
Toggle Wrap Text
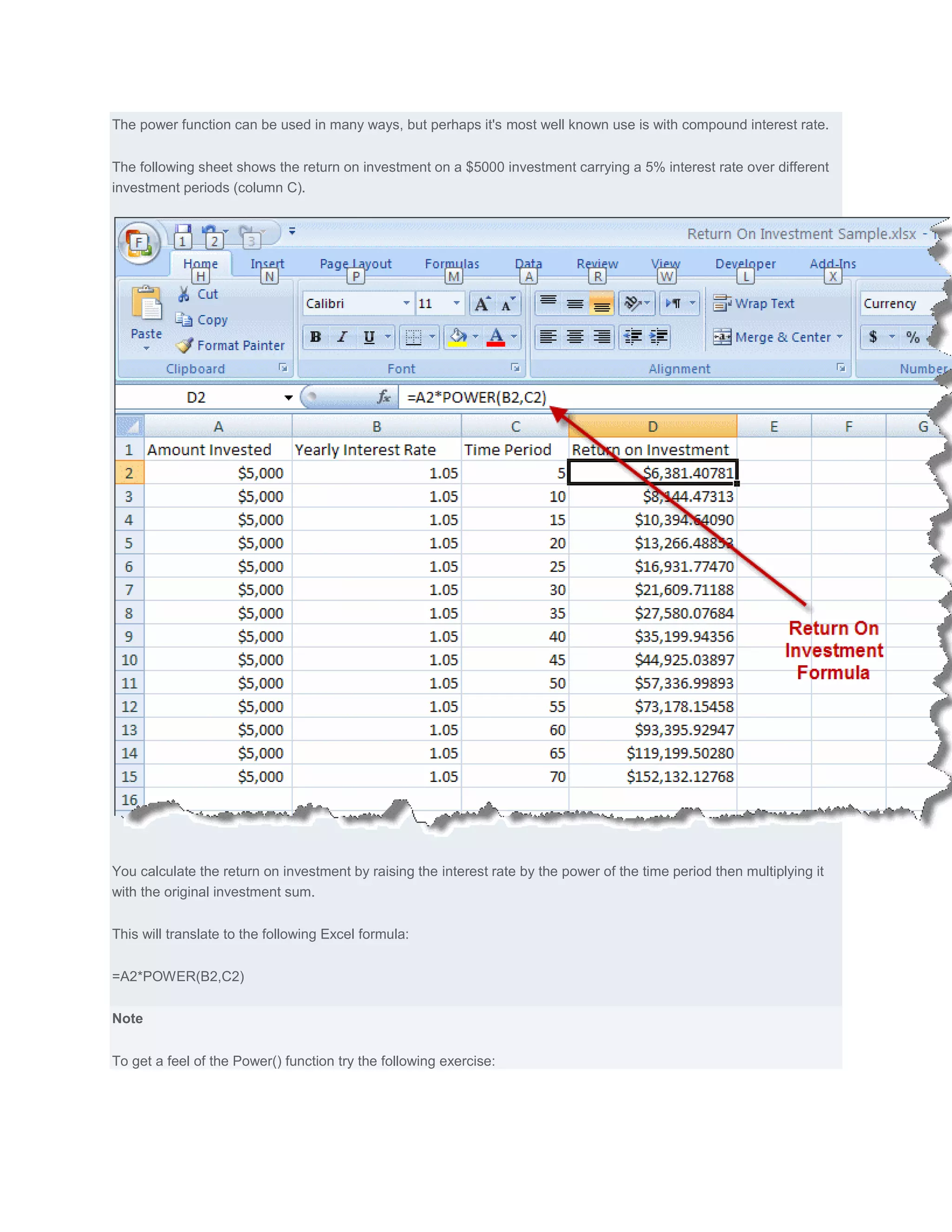[x=754, y=304]
